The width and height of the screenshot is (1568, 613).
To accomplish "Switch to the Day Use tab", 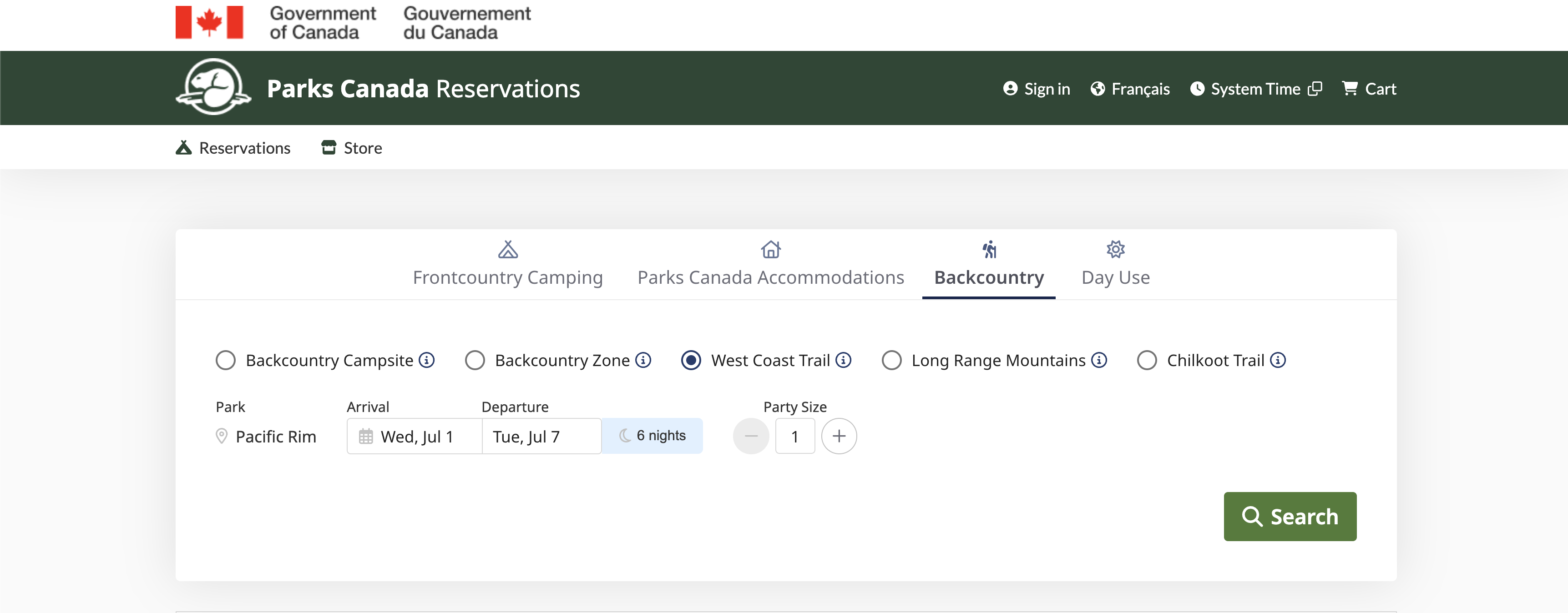I will coord(1116,264).
